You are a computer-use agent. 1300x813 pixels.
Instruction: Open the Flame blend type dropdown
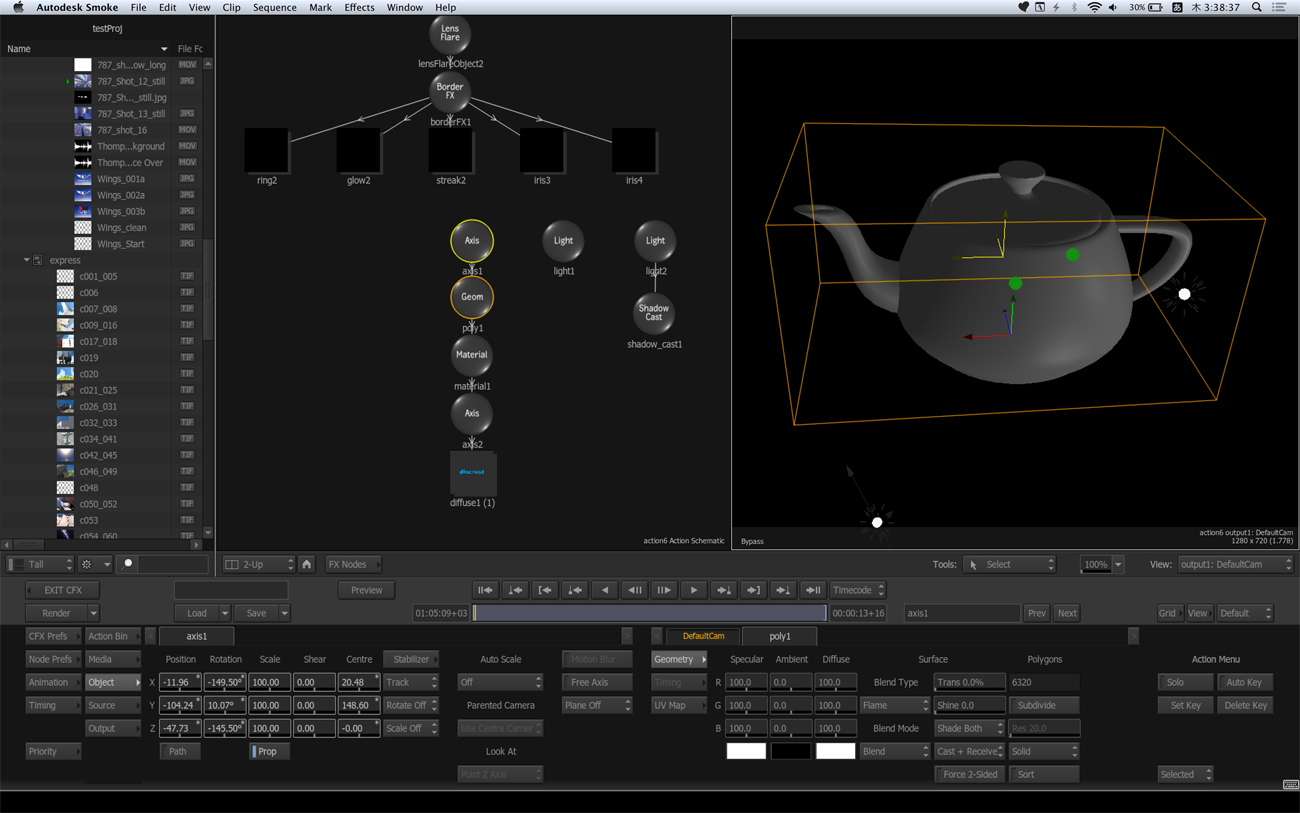click(894, 705)
